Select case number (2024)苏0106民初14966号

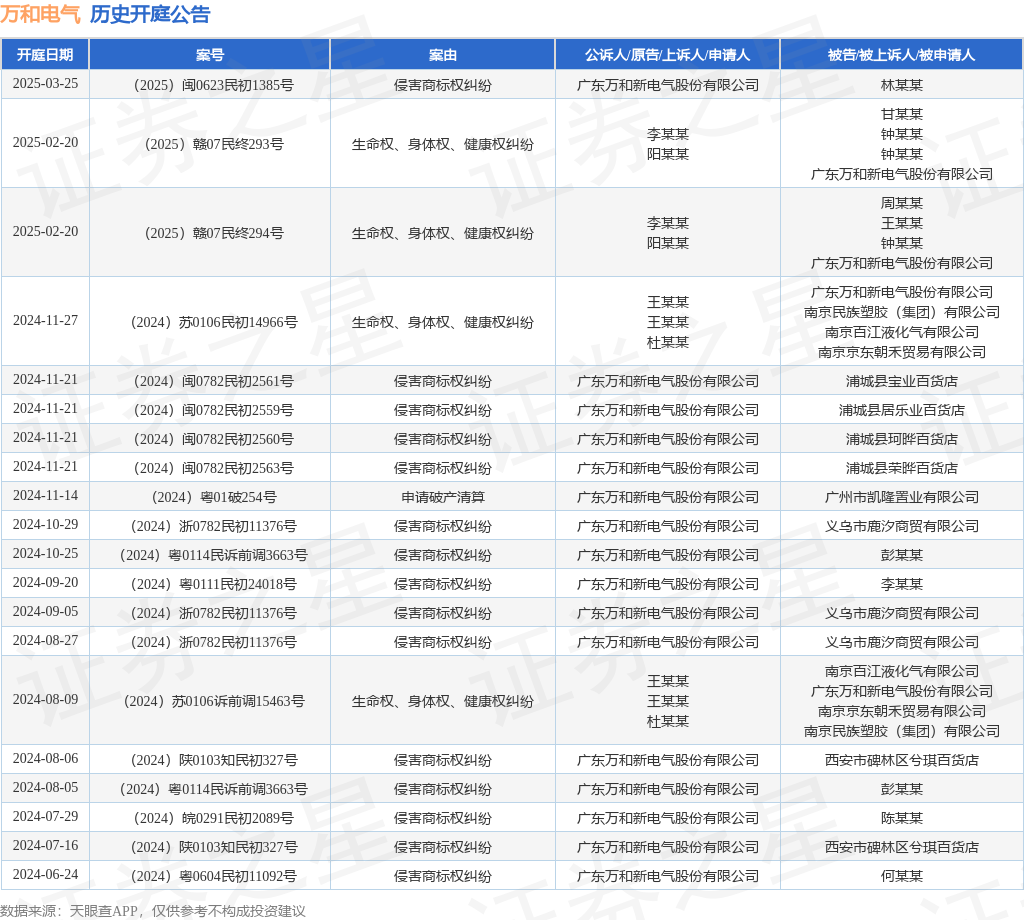[x=214, y=322]
